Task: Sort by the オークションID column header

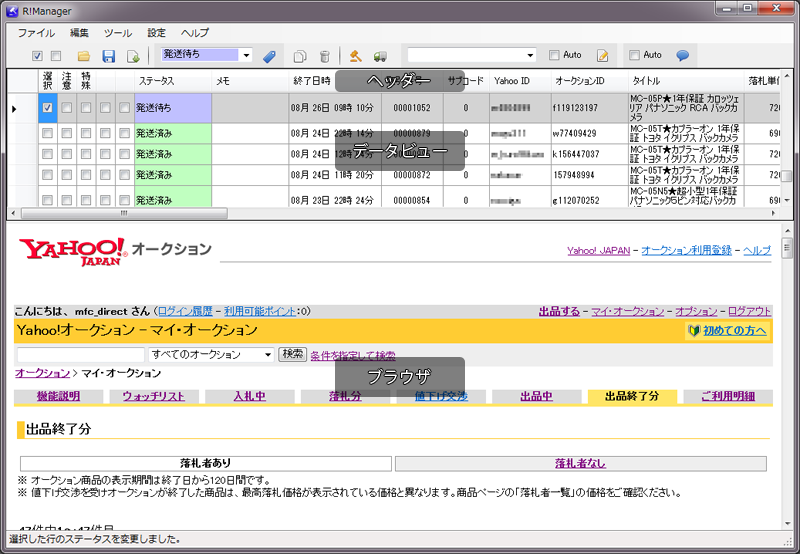Action: tap(589, 81)
